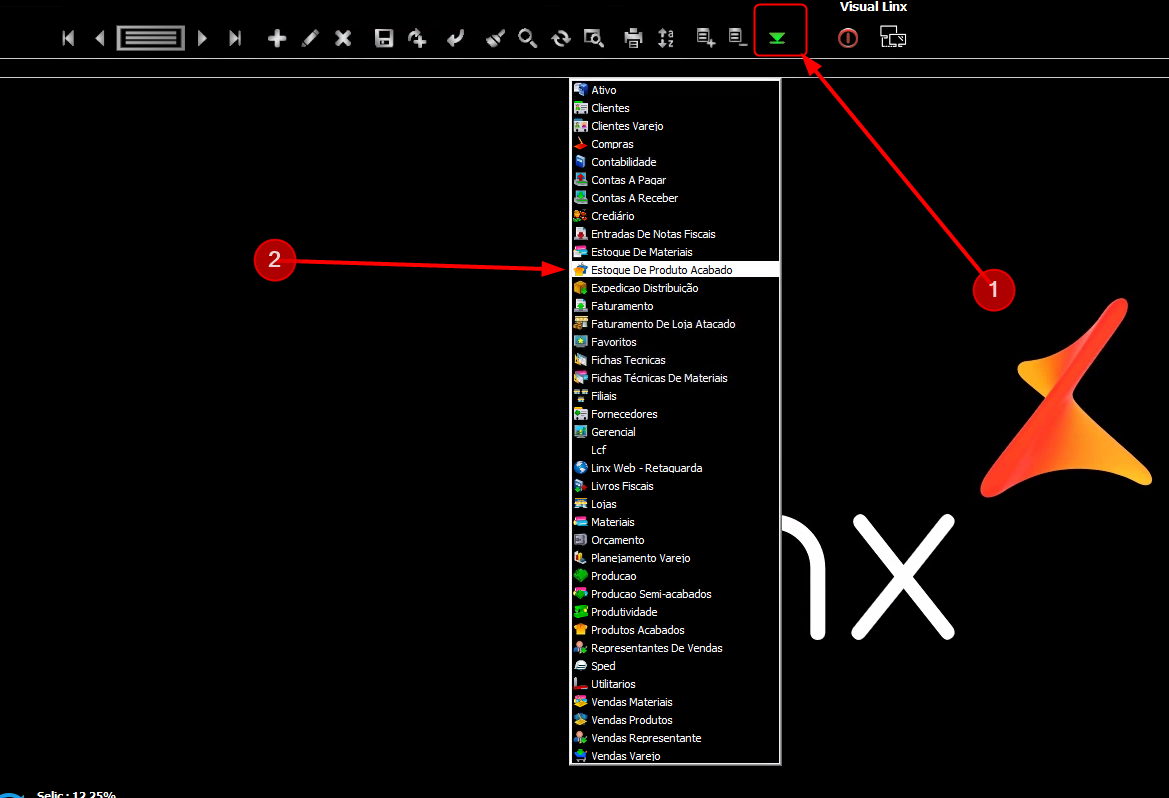Go to the last record in the toolbar
The width and height of the screenshot is (1169, 798).
click(x=235, y=38)
